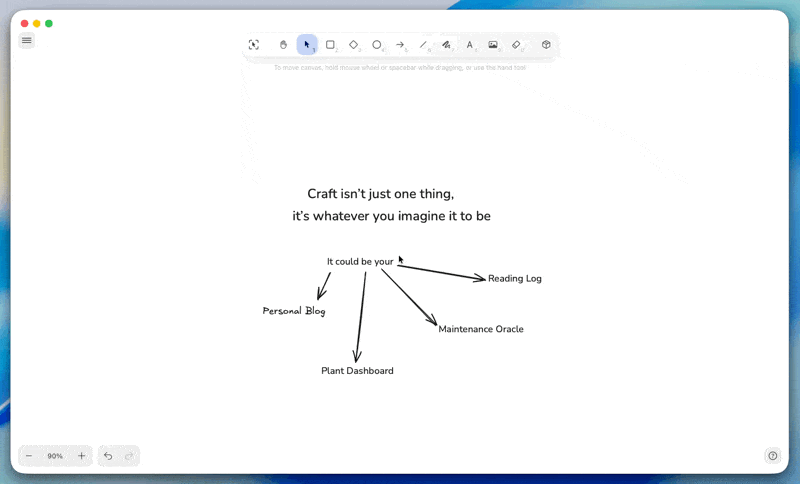The width and height of the screenshot is (800, 484).
Task: Undo the last action
Action: click(108, 456)
